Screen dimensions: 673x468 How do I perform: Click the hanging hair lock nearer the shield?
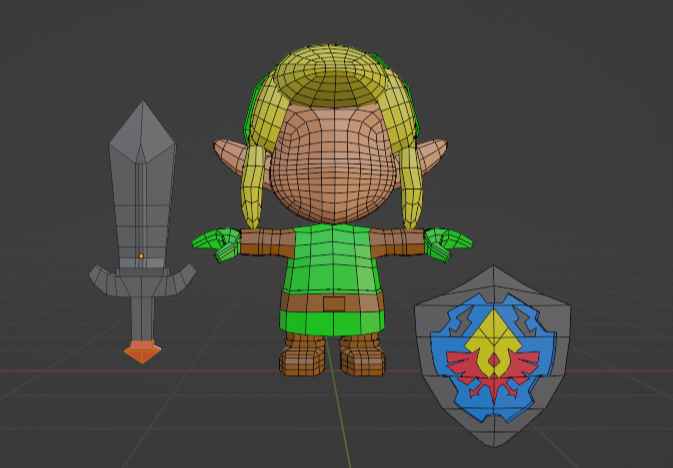[411, 187]
